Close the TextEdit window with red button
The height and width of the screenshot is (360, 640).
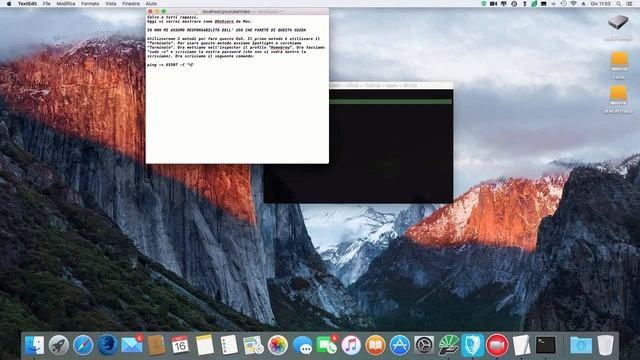(150, 11)
